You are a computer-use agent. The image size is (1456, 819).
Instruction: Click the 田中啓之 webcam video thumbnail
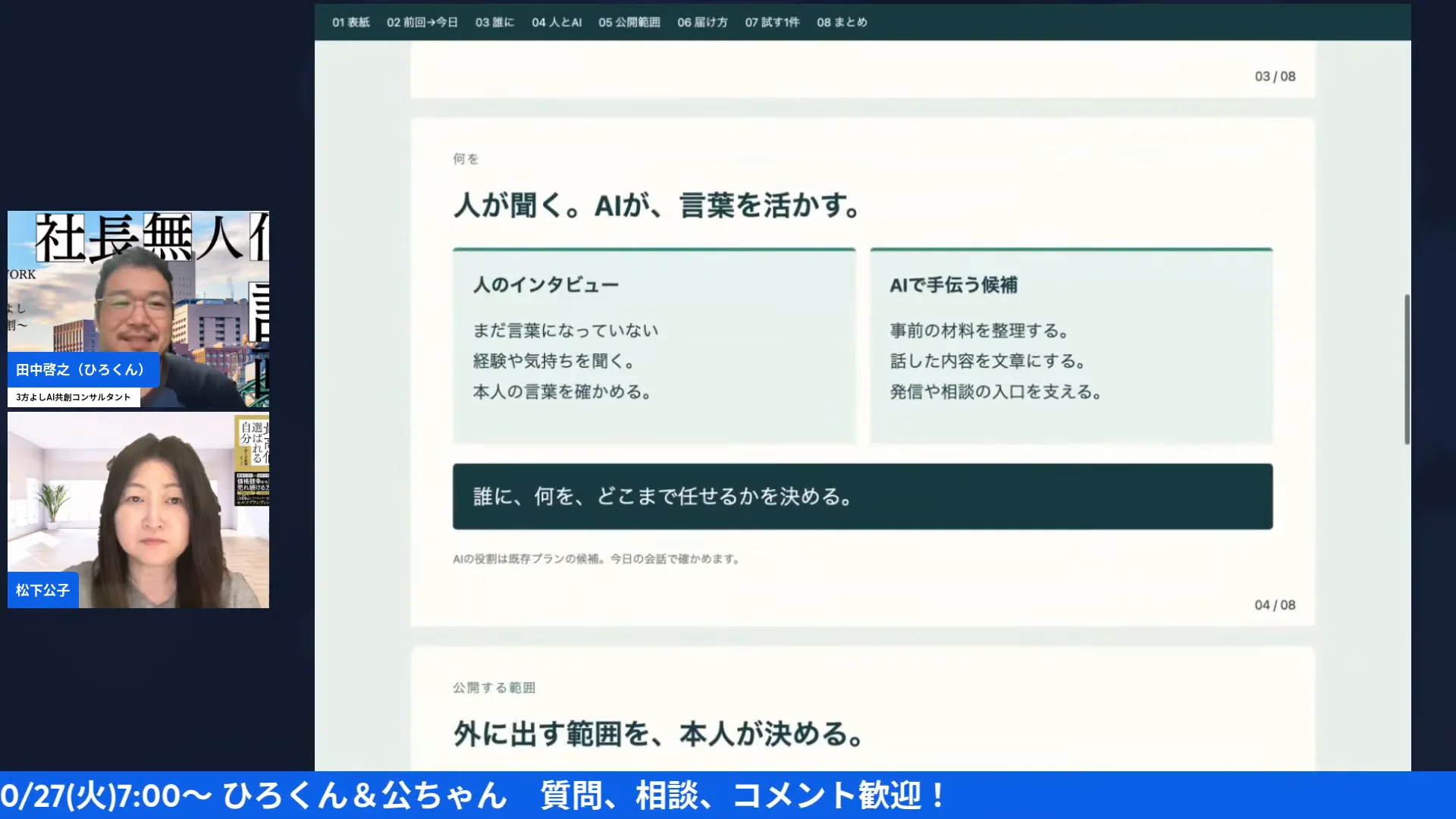coord(138,310)
